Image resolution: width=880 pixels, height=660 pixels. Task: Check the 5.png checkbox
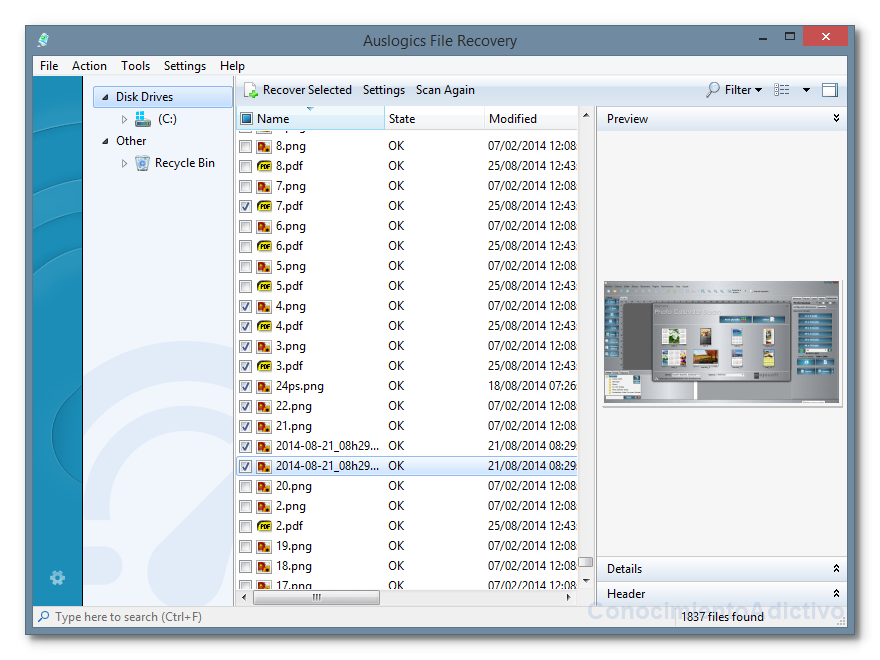click(245, 267)
